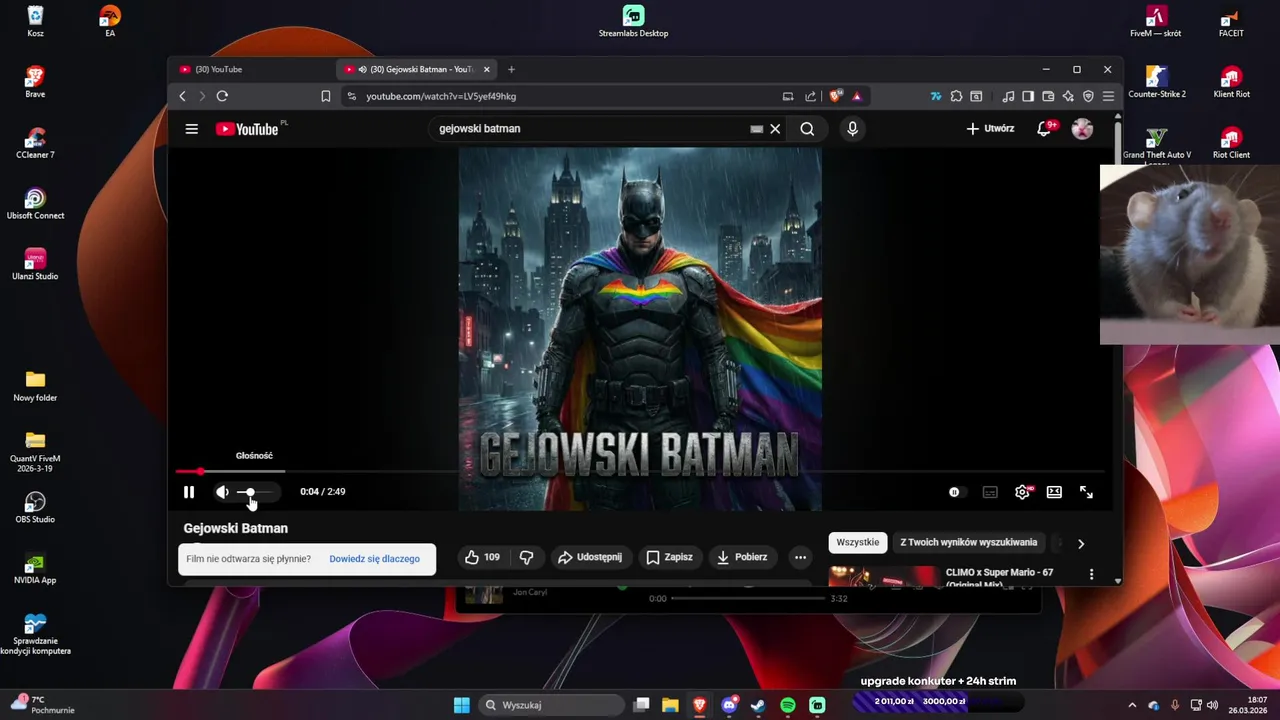Open Steam from the taskbar
This screenshot has width=1280, height=720.
pos(758,705)
